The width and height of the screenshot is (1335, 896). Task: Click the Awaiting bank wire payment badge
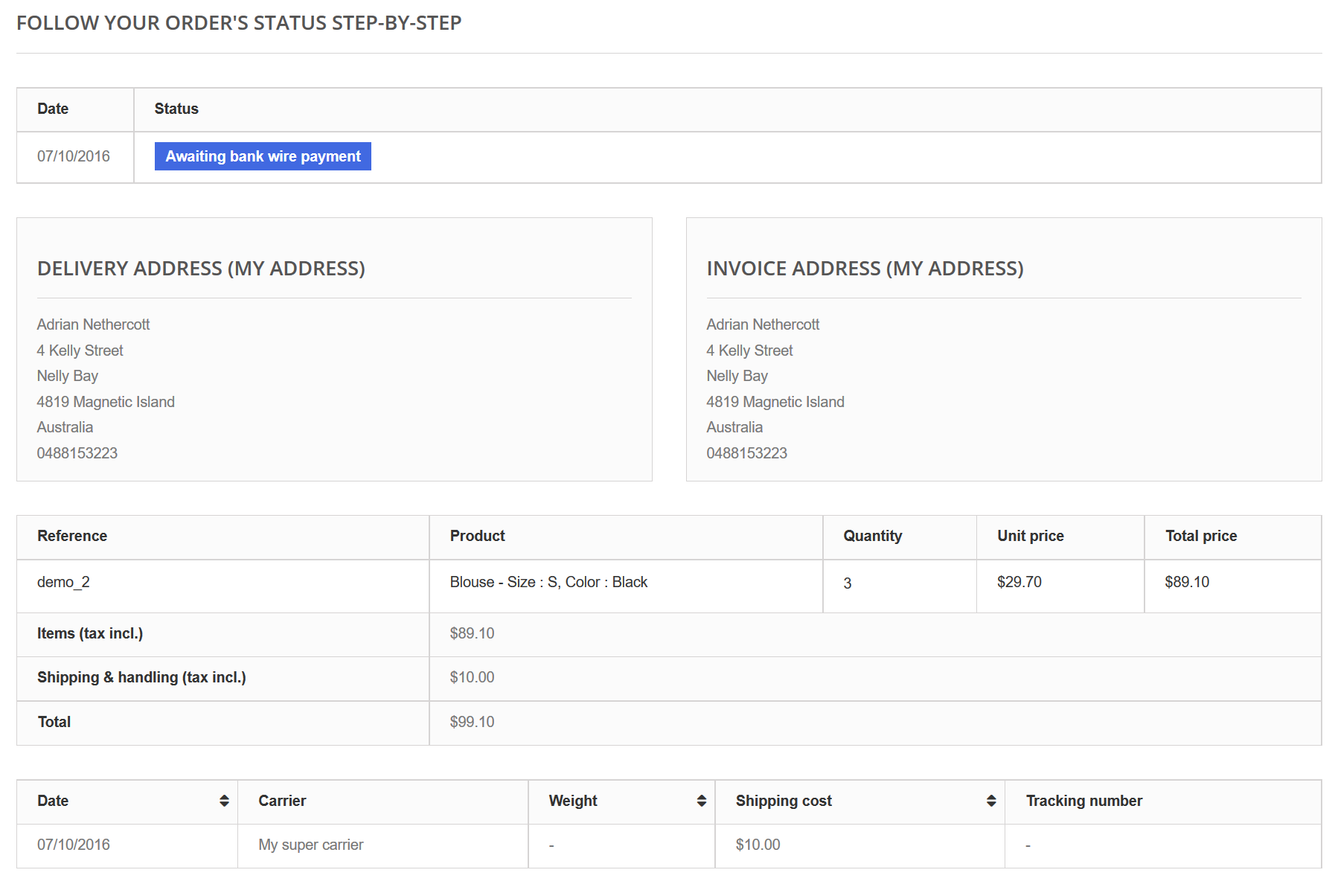coord(263,156)
